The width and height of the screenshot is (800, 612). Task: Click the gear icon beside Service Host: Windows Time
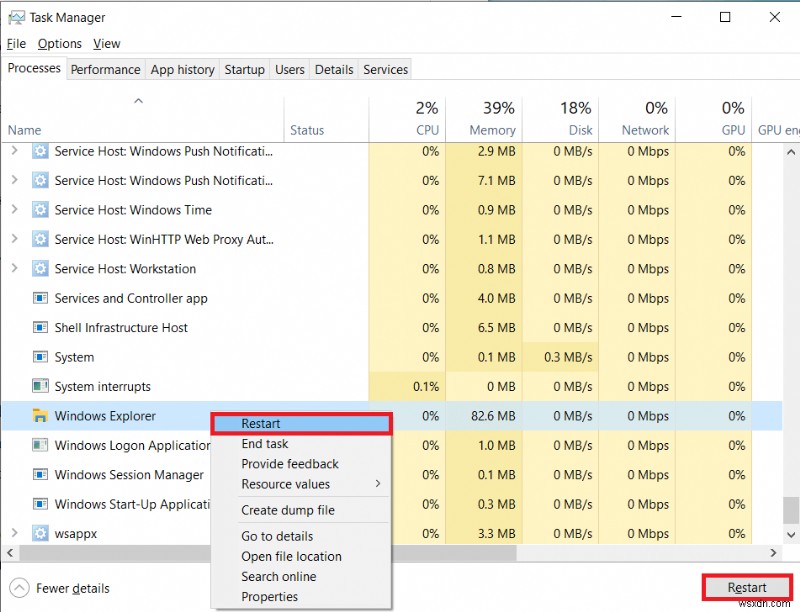pyautogui.click(x=40, y=210)
